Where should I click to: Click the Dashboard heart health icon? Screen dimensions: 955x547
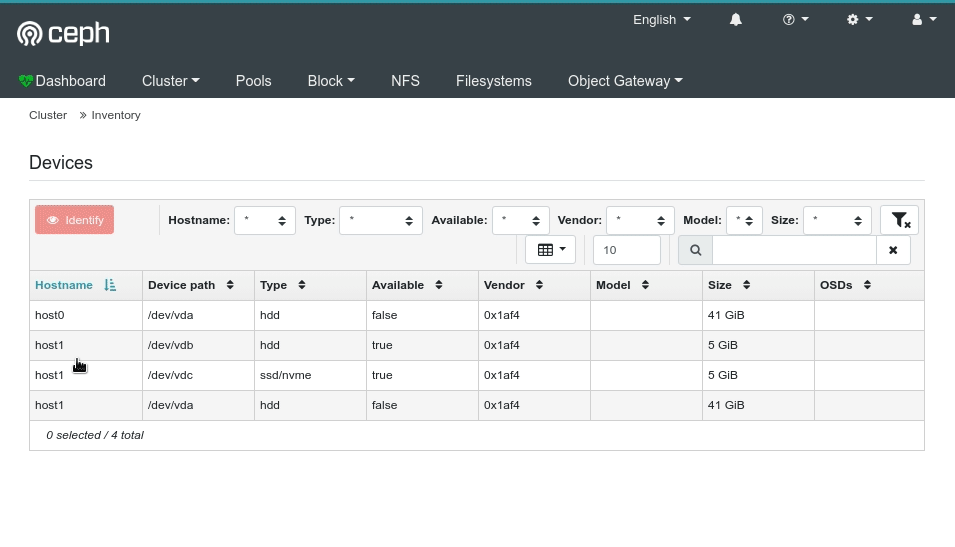(25, 81)
